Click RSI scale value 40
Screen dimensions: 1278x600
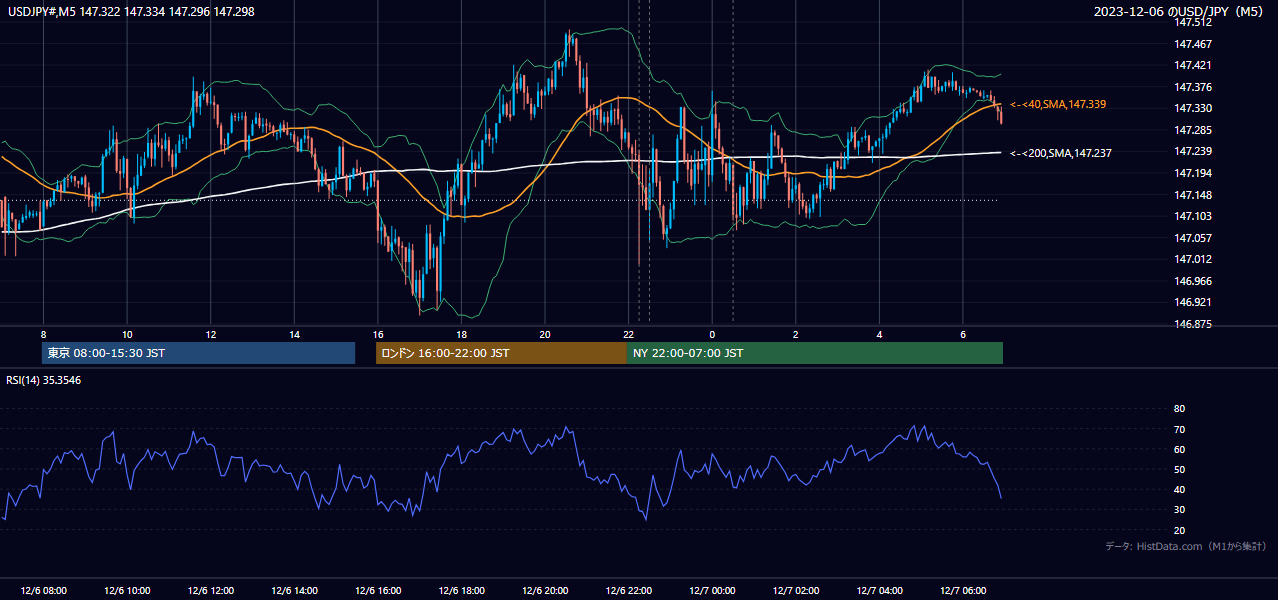1179,490
